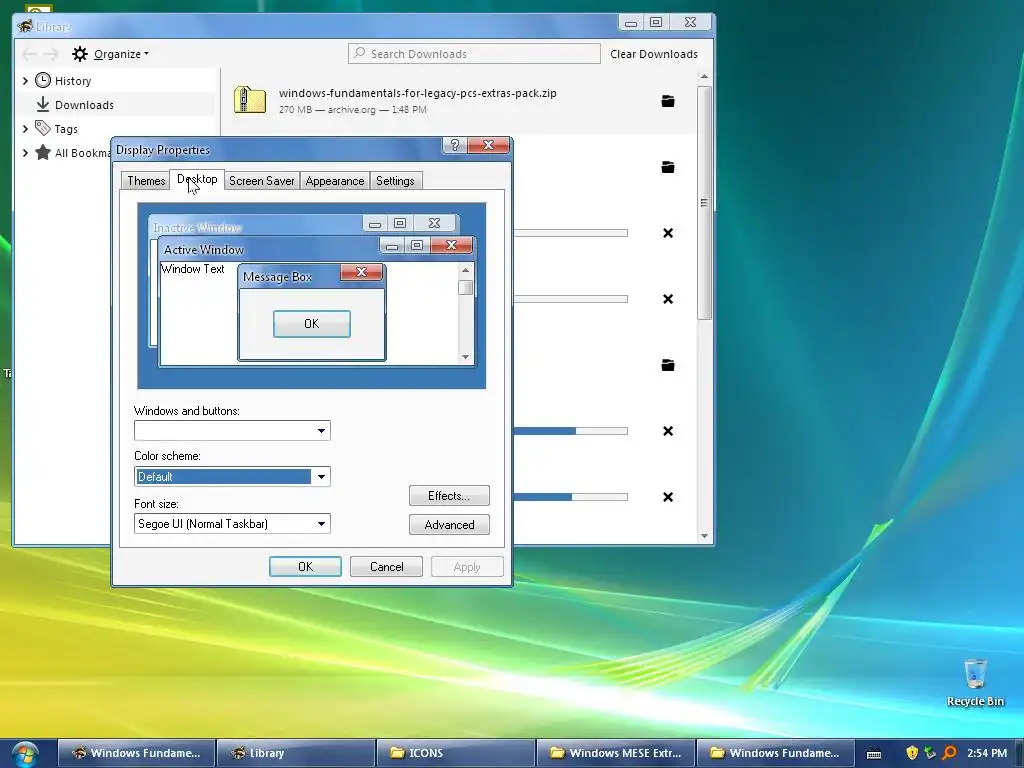
Task: Click the preview window scrollbar up arrow
Action: (x=465, y=270)
